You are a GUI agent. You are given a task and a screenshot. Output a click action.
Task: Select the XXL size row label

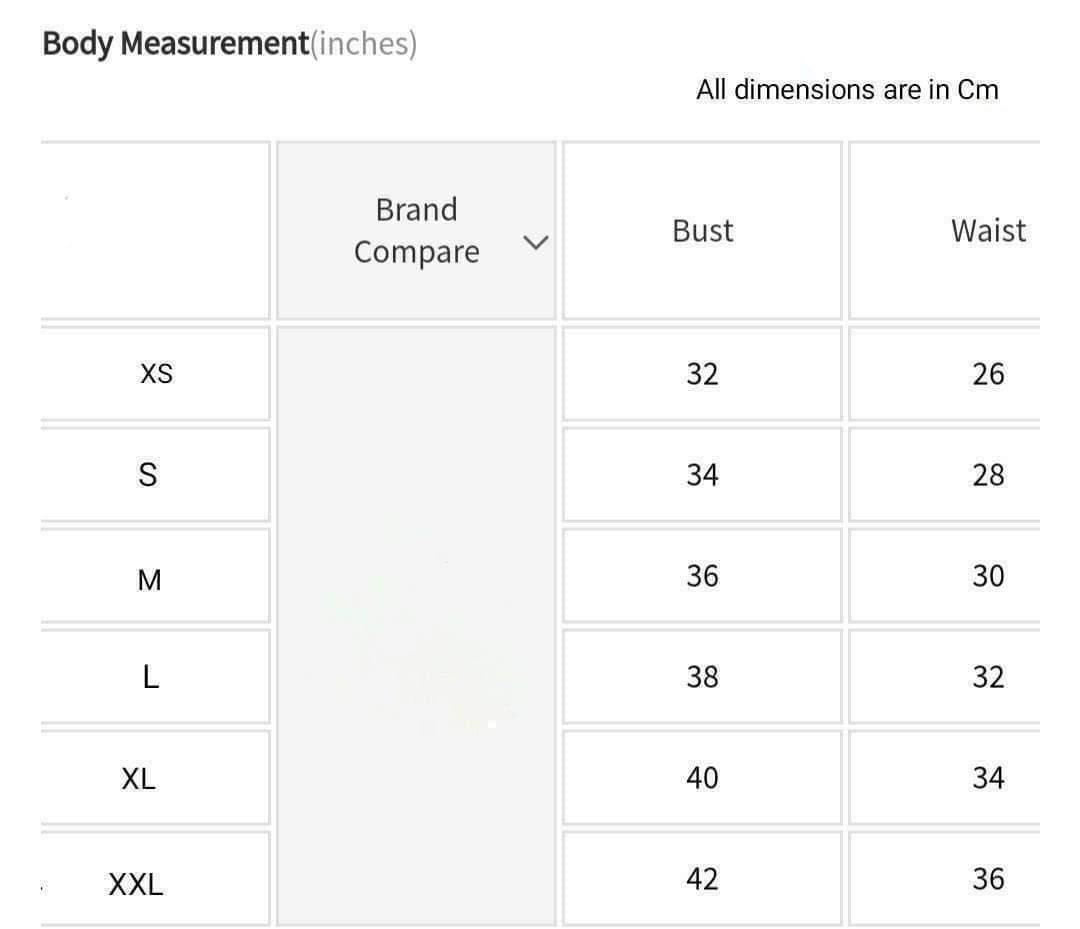tap(135, 884)
